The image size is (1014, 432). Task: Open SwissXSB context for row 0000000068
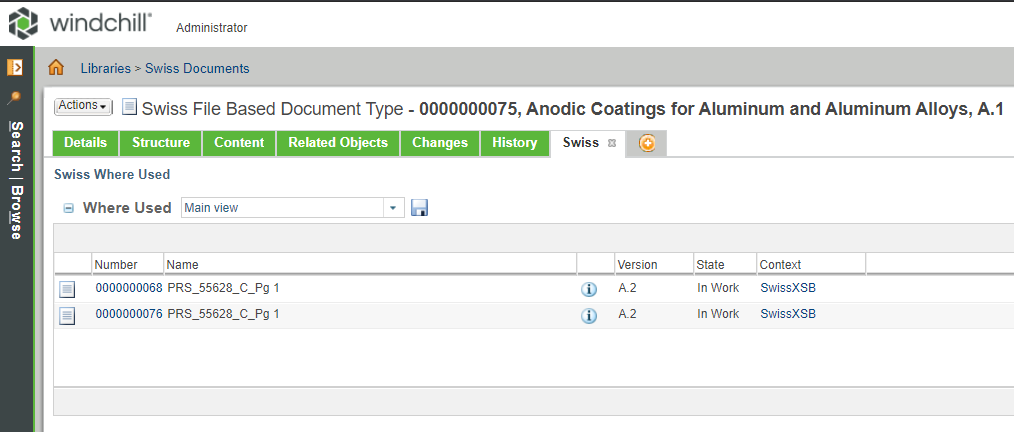[x=788, y=288]
